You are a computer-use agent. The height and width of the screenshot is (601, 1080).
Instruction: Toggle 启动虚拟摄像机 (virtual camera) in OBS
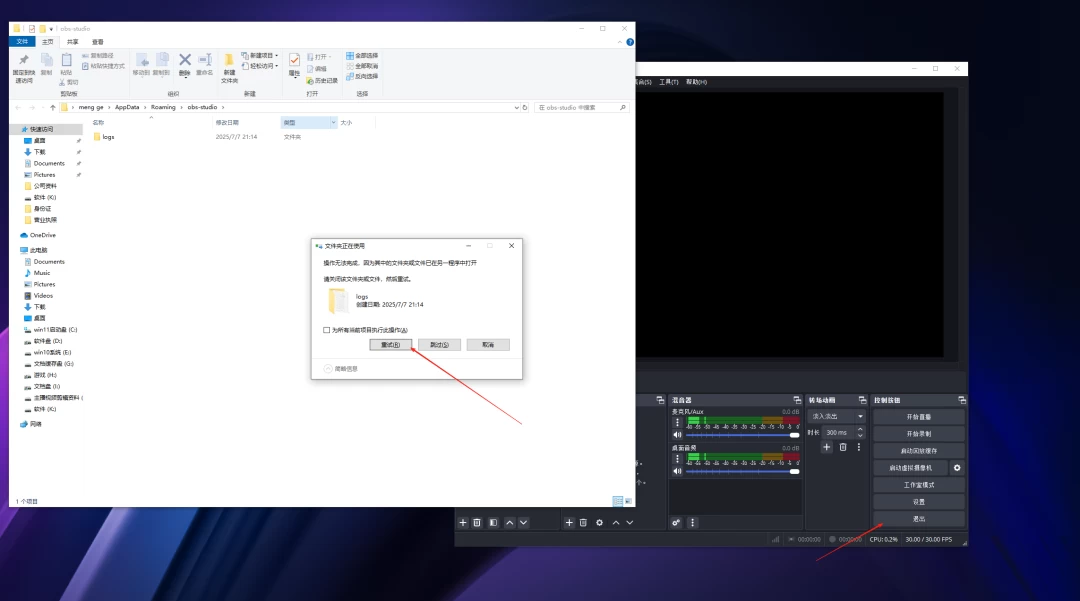point(911,468)
